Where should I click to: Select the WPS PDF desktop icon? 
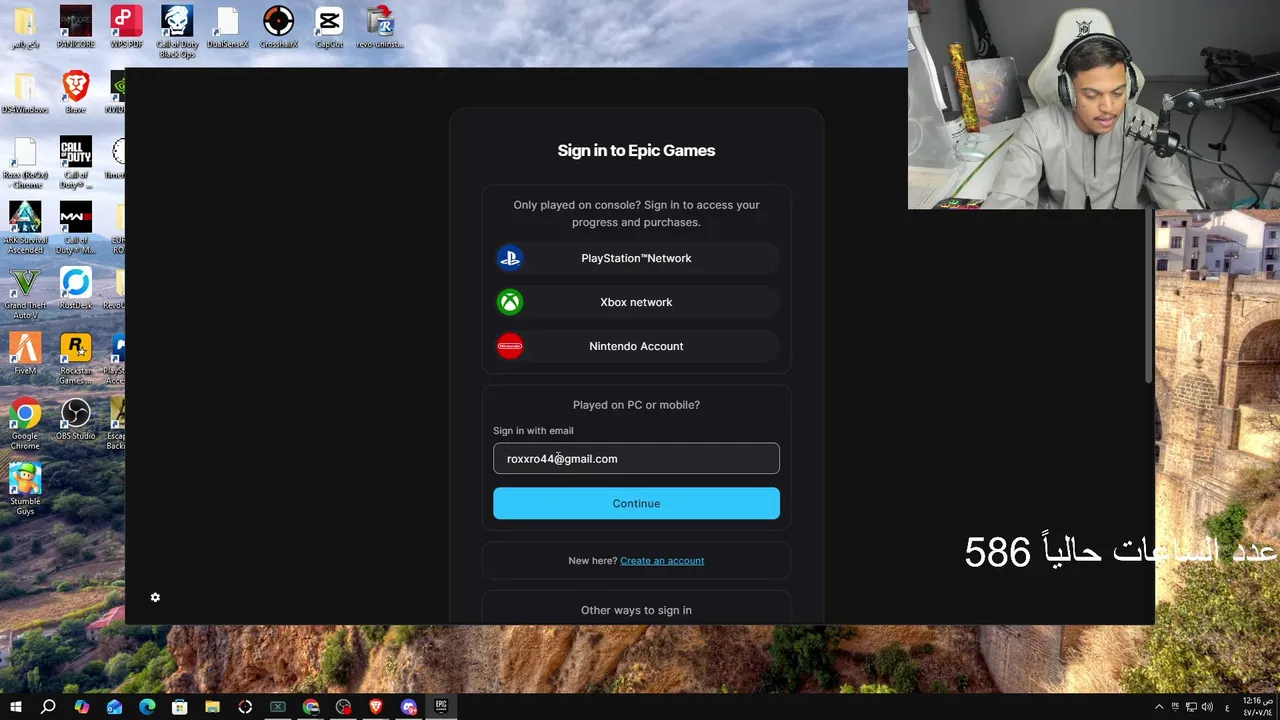[126, 28]
